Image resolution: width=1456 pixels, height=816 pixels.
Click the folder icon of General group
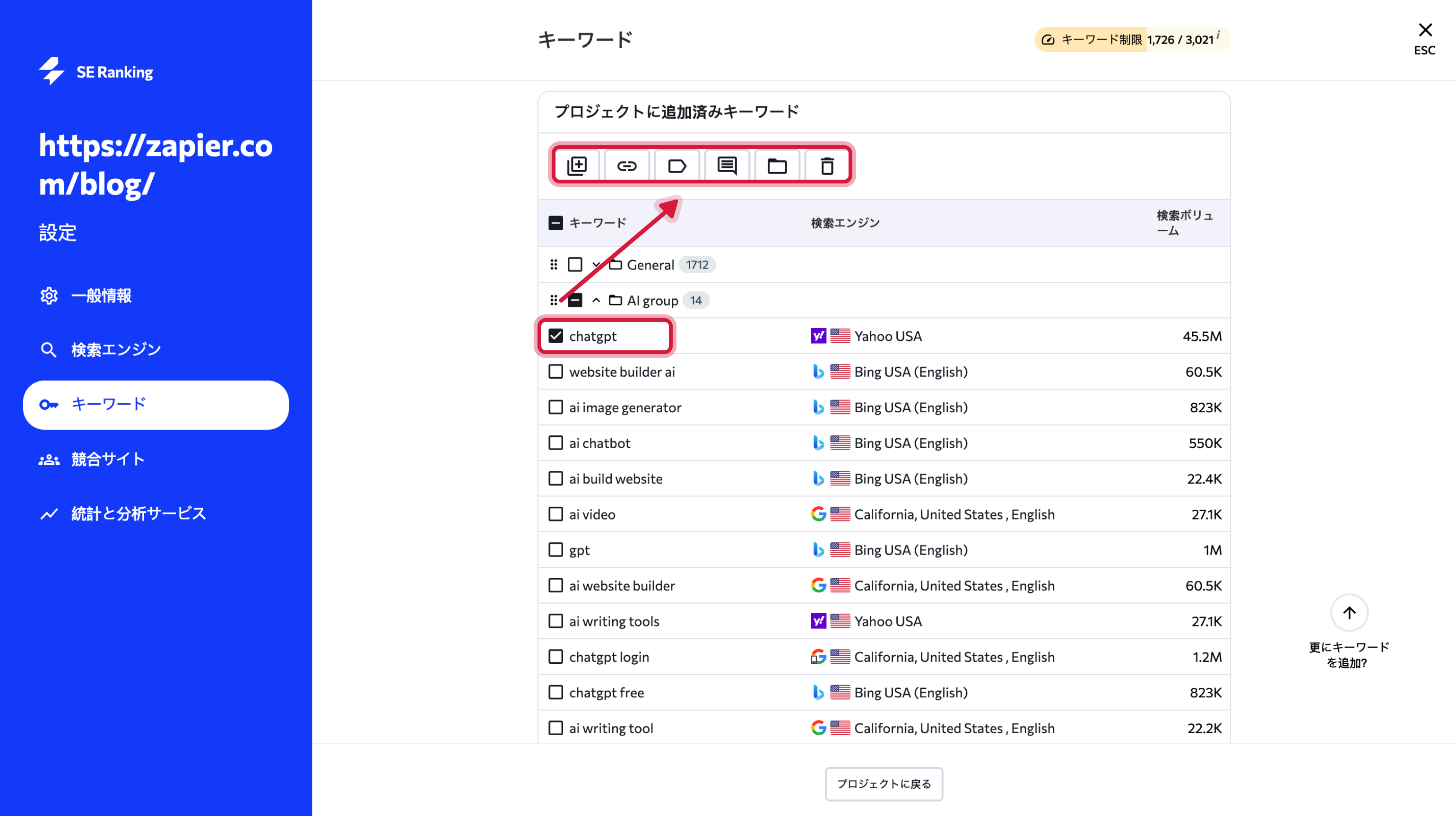tap(615, 264)
